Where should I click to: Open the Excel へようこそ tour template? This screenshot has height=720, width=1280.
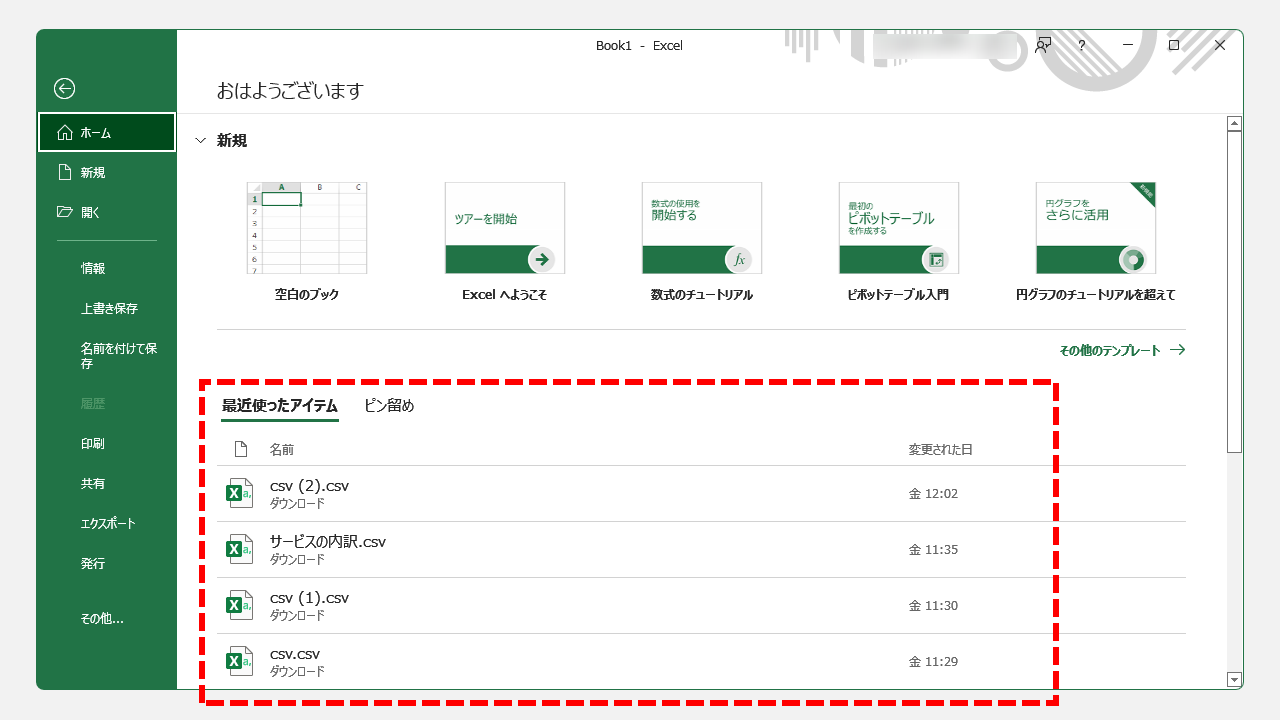(x=504, y=230)
